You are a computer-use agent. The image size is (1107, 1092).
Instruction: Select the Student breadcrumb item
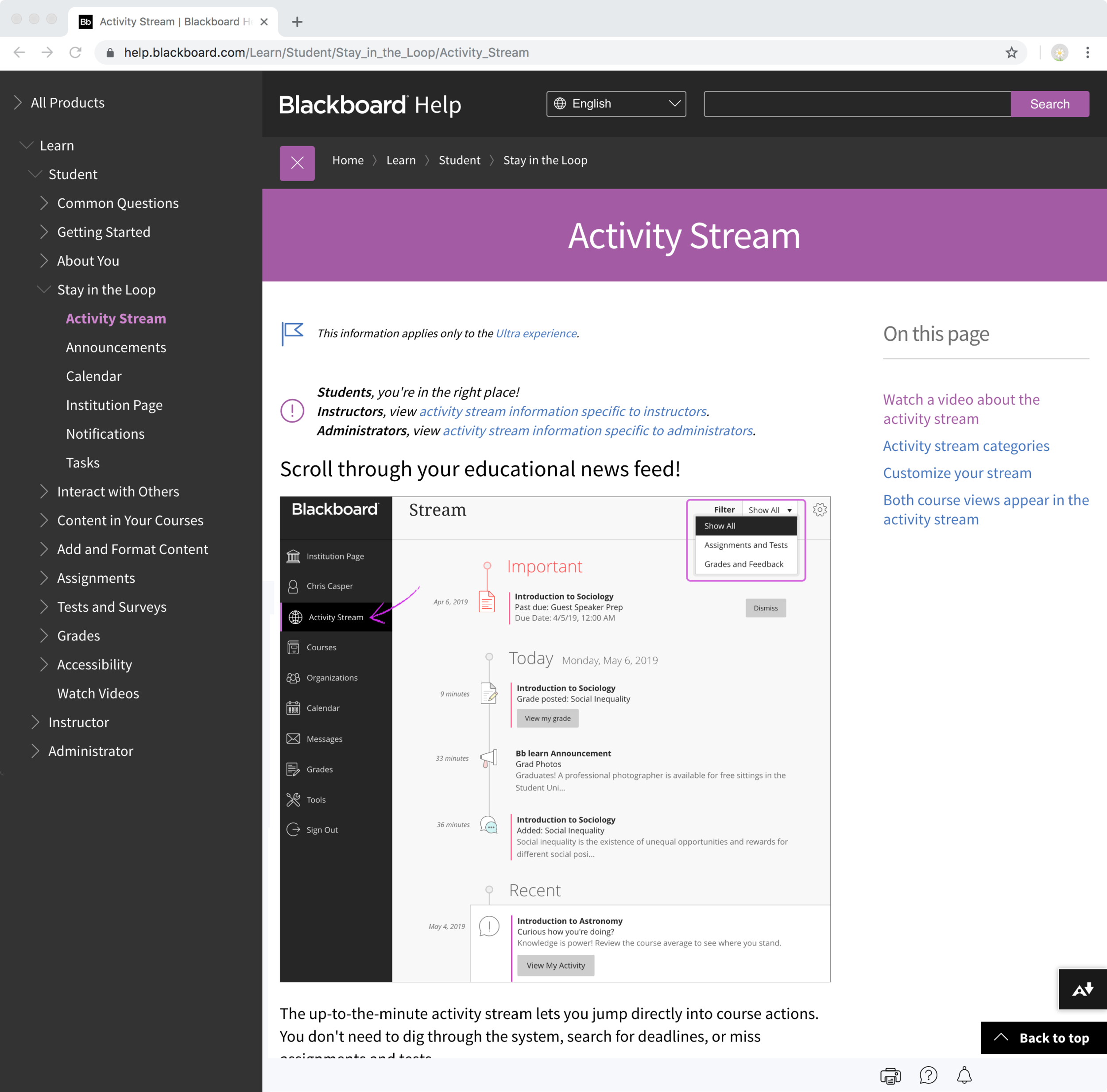[459, 160]
